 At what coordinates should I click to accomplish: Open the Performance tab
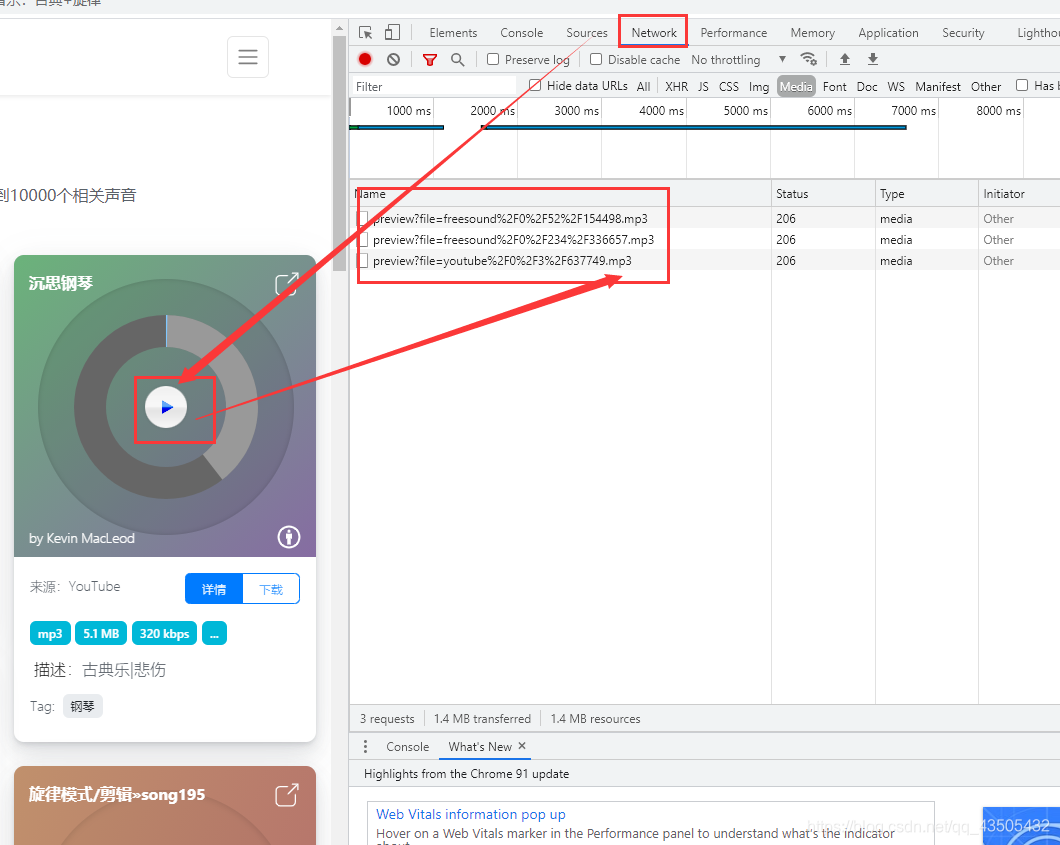(733, 32)
